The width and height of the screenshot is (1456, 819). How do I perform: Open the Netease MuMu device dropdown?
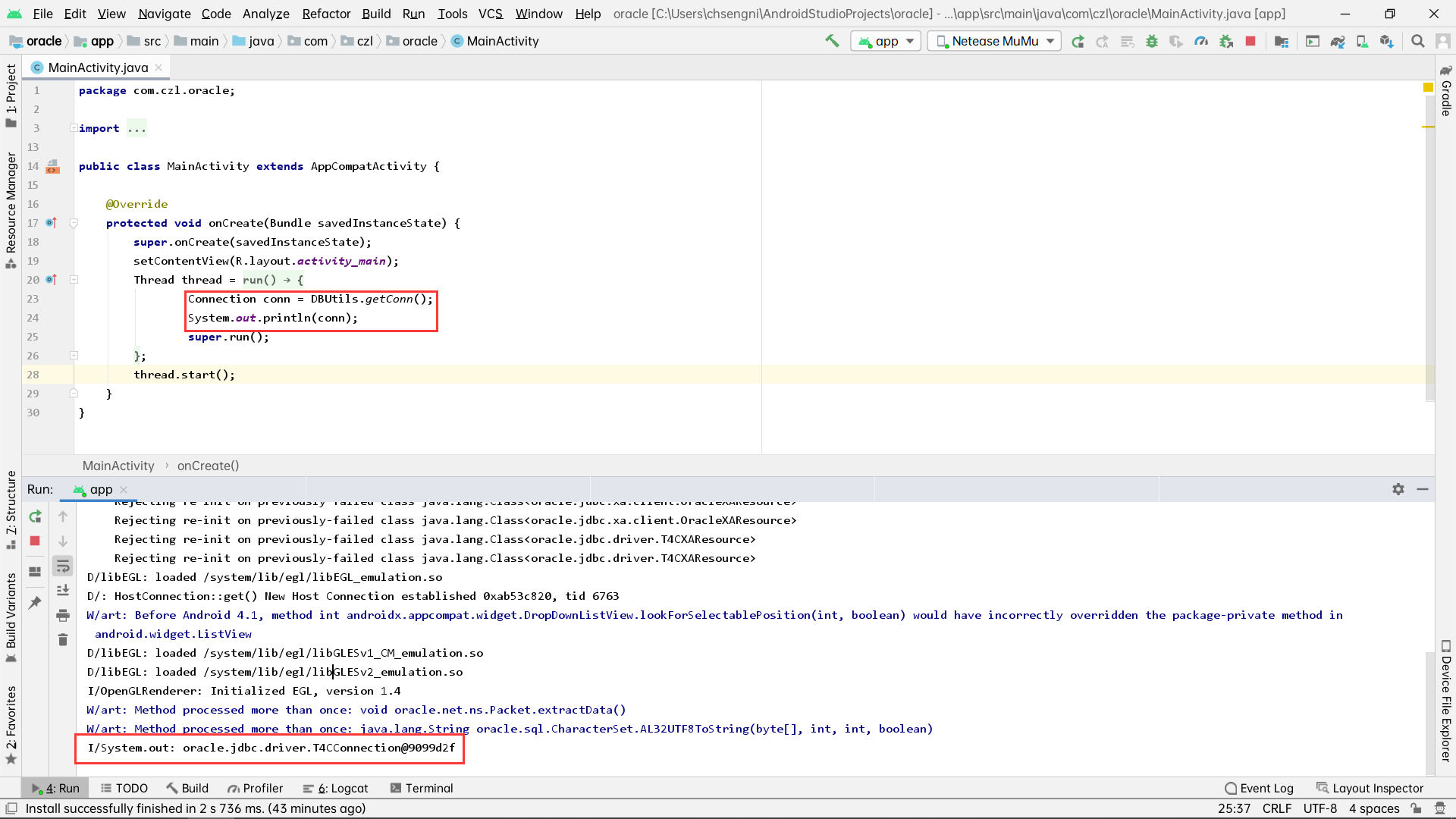tap(995, 41)
